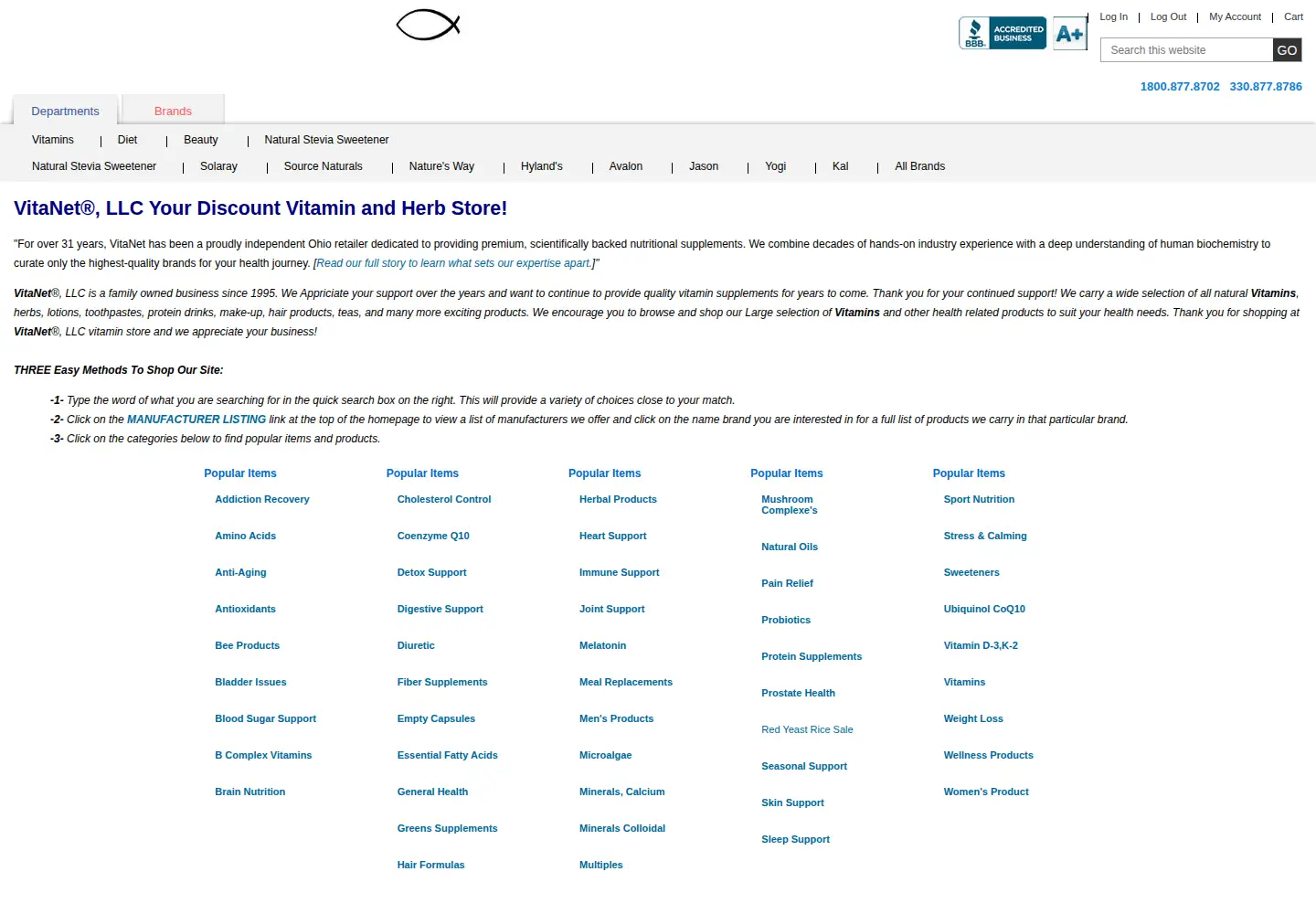
Task: Select the Solaray brand
Action: [x=218, y=166]
